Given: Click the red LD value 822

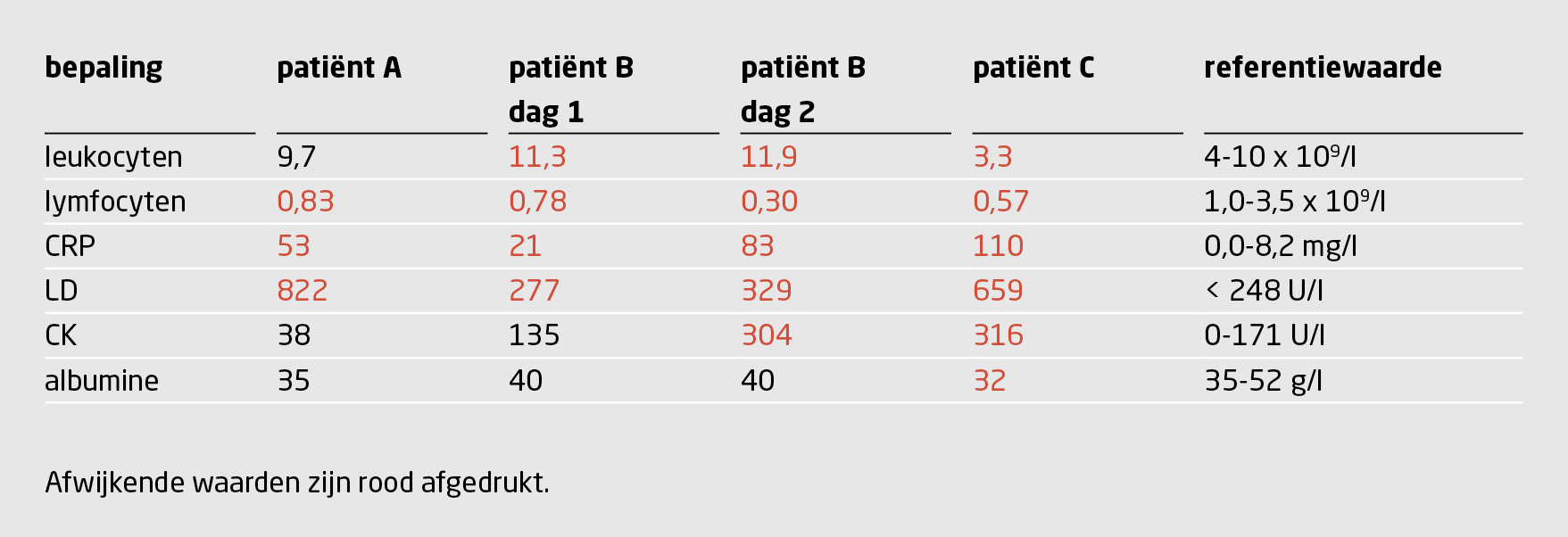Looking at the screenshot, I should (x=303, y=291).
